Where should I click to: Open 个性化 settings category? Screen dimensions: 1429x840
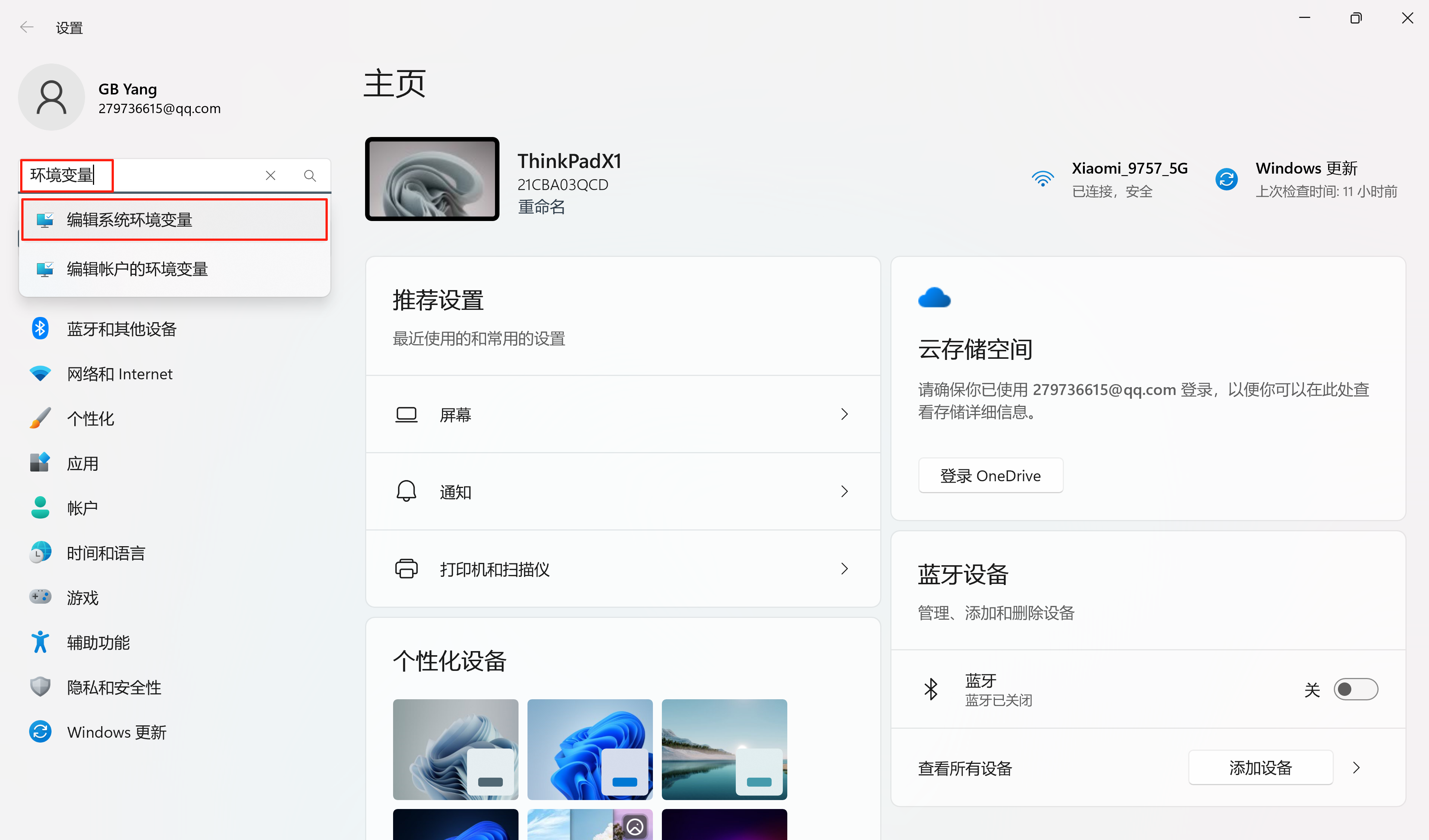[x=90, y=419]
